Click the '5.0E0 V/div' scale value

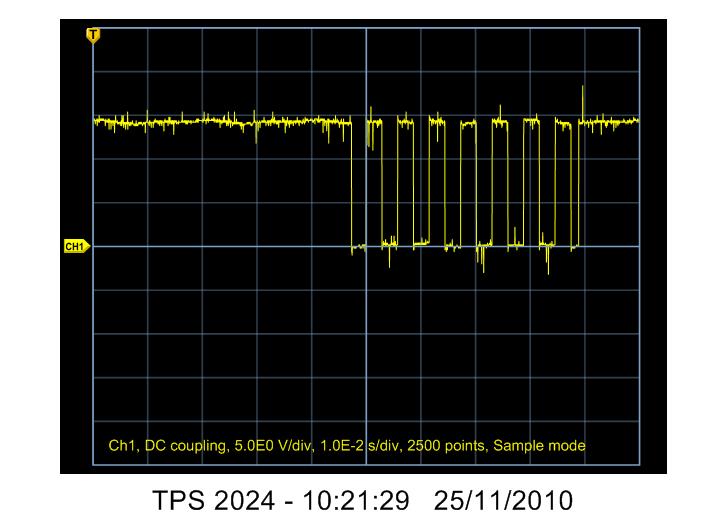(x=275, y=446)
